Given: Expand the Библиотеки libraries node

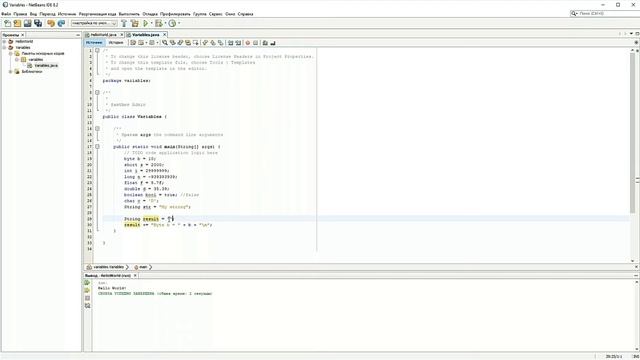Looking at the screenshot, I should 11,71.
